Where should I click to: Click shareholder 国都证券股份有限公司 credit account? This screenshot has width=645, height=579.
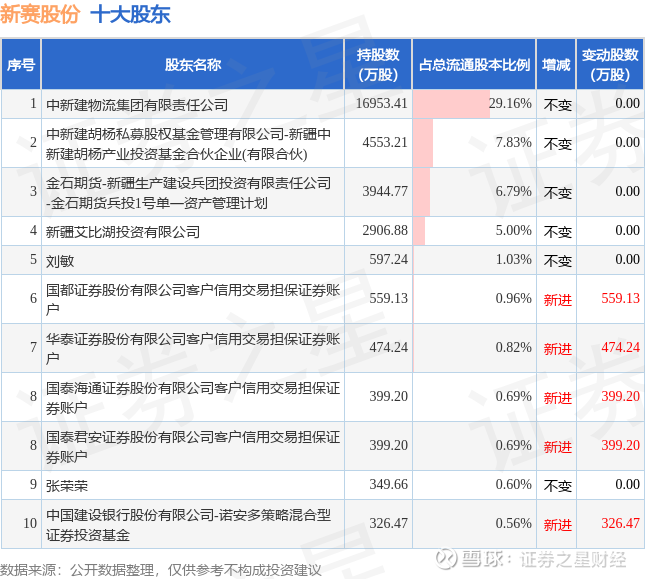[193, 300]
